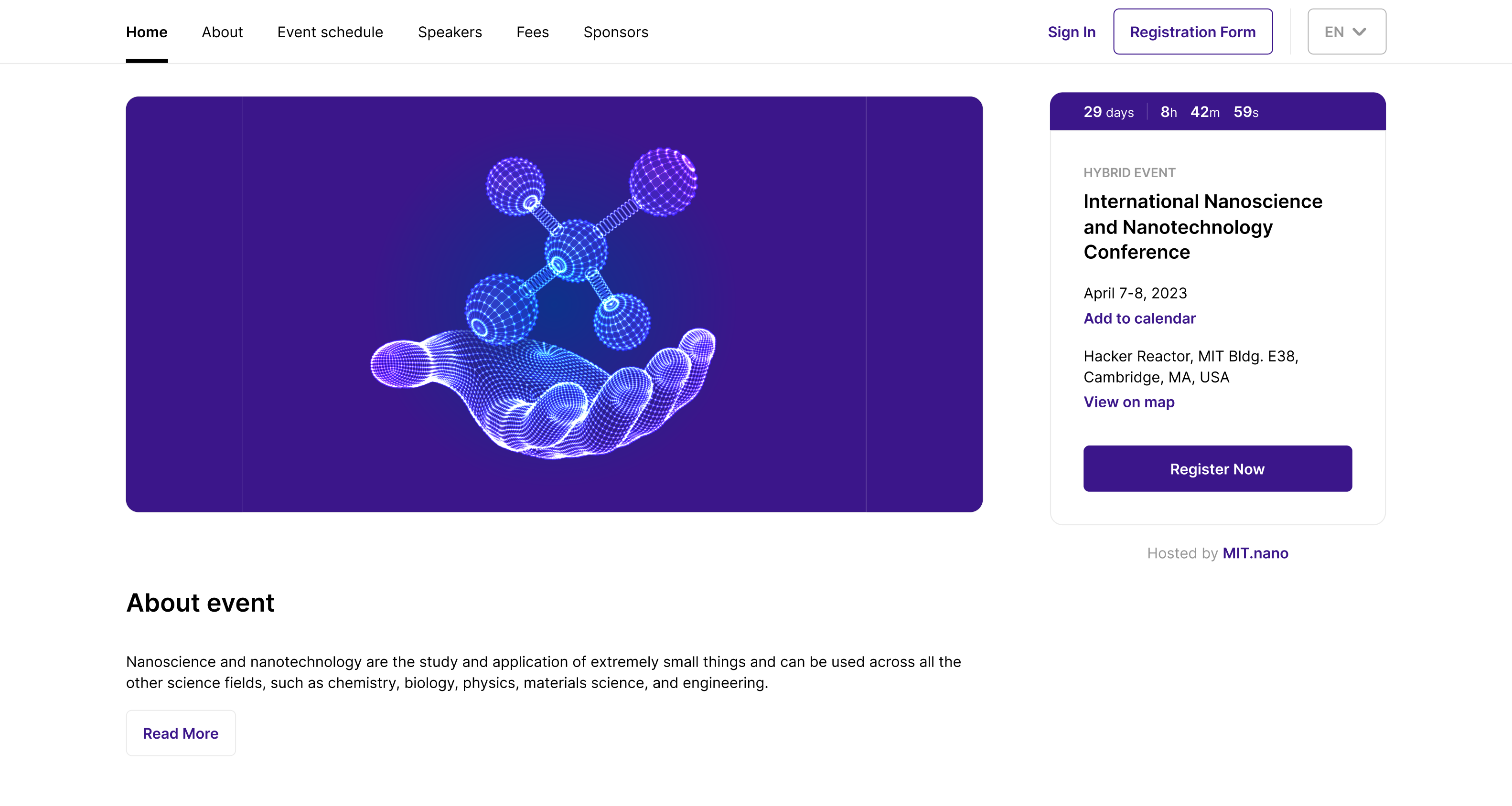1512x806 pixels.
Task: Click the countdown timer banner
Action: tap(1217, 111)
